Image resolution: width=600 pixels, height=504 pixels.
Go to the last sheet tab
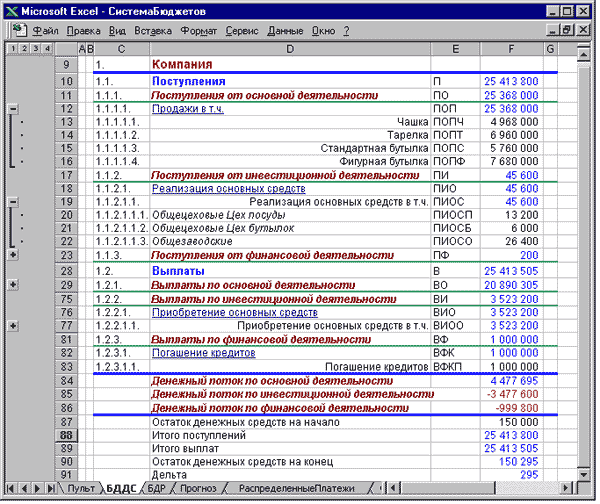[x=51, y=488]
